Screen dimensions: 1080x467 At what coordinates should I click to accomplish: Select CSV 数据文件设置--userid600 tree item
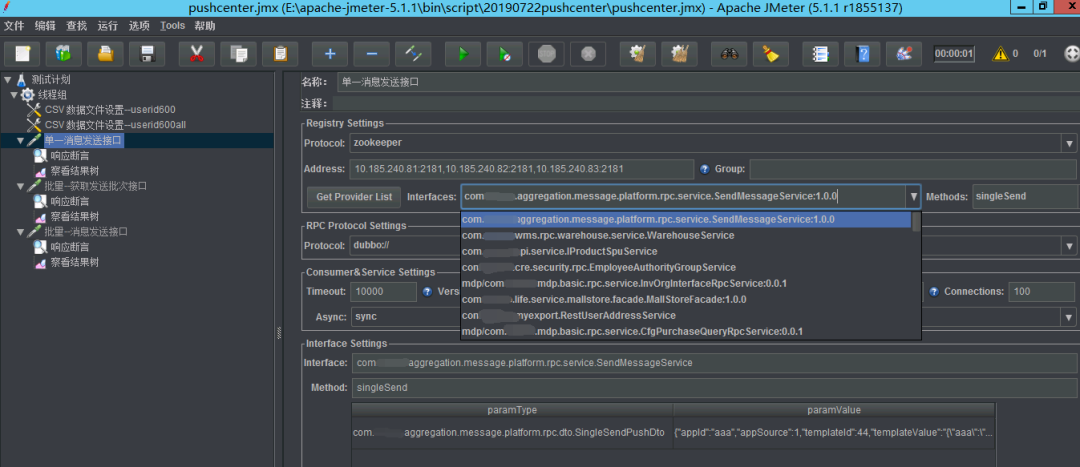pos(110,110)
